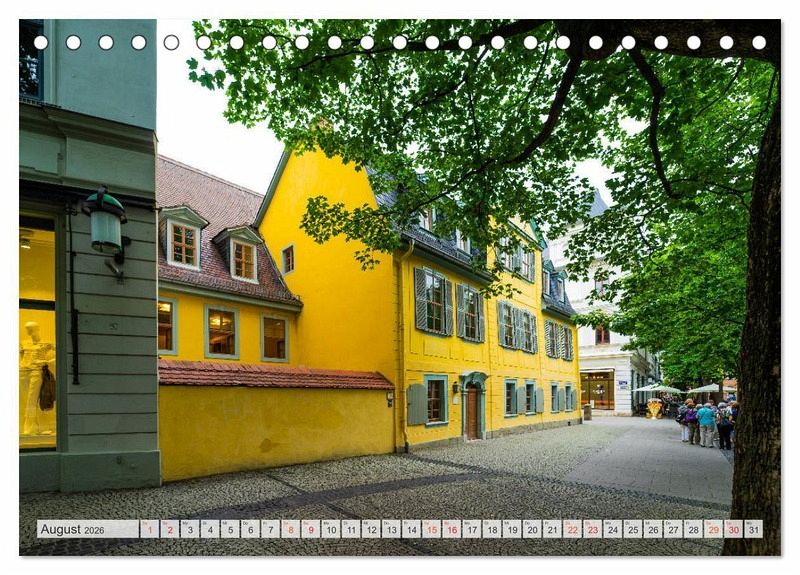The image size is (800, 575).
Task: Select Sunday 2 in the date strip
Action: click(x=169, y=529)
